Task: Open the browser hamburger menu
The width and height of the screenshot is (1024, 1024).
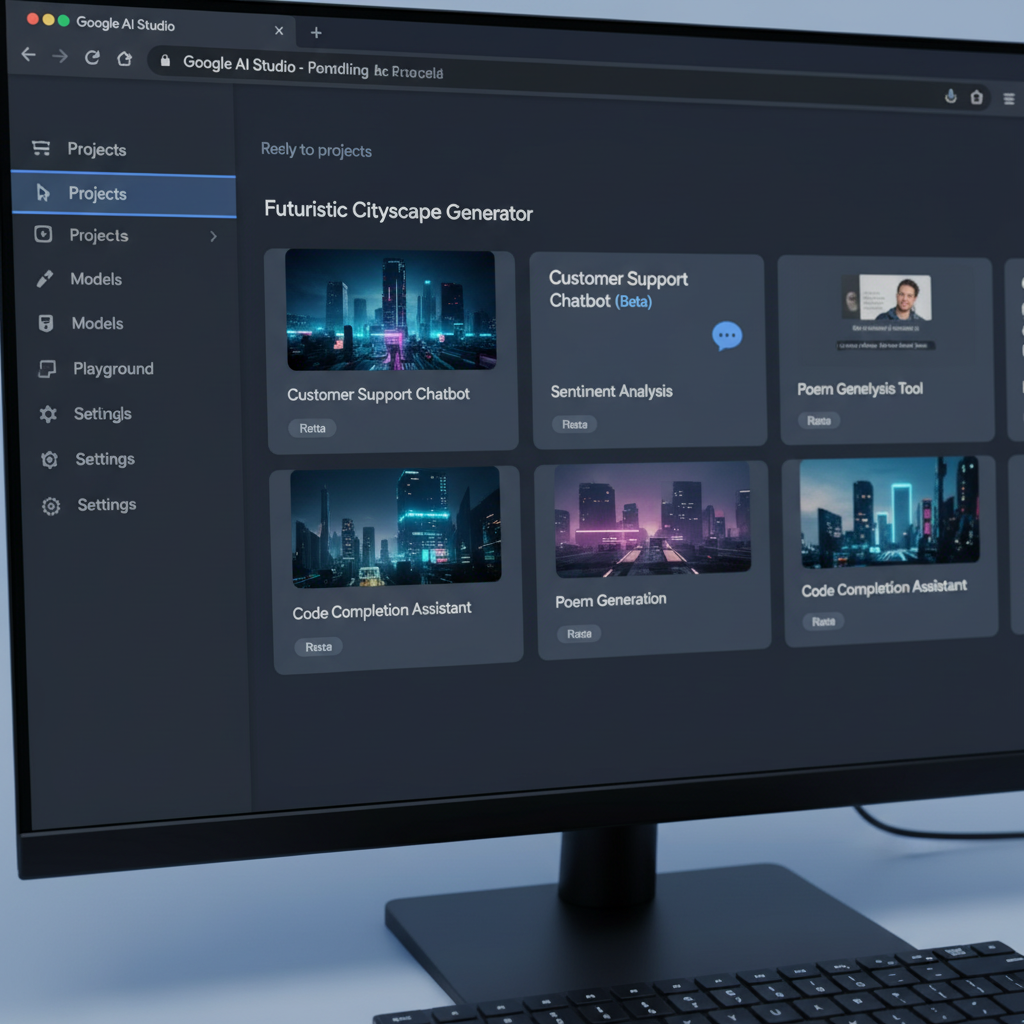Action: (x=1009, y=99)
